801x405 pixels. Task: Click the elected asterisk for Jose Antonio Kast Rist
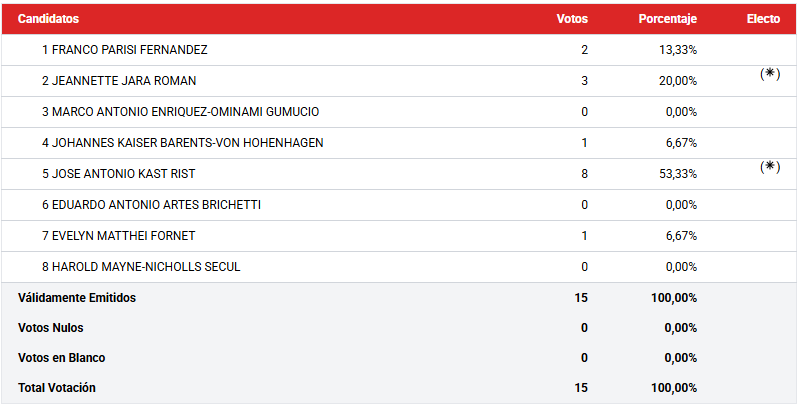(769, 167)
